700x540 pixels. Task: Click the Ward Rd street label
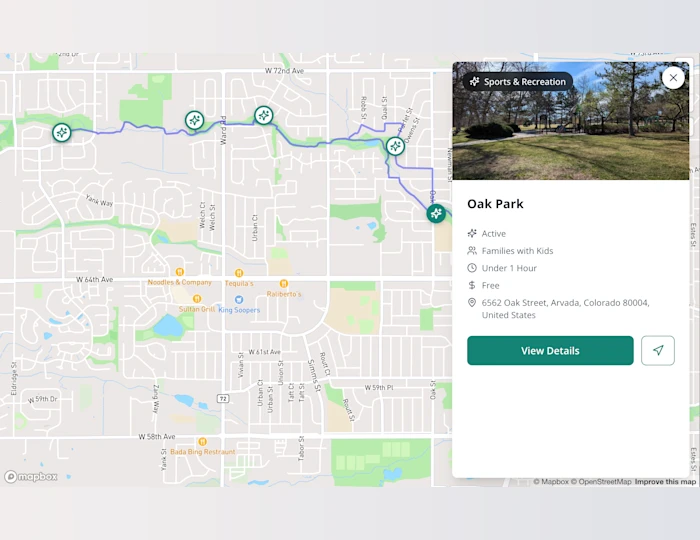pyautogui.click(x=223, y=130)
